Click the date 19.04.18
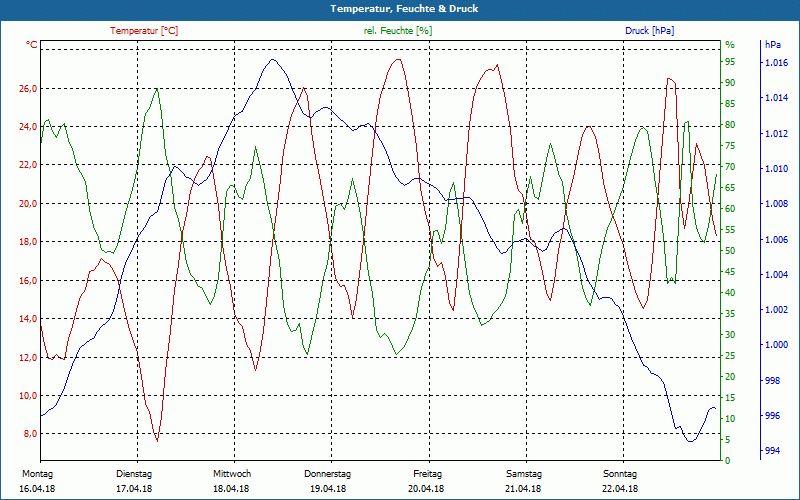800x500 pixels. 328,489
